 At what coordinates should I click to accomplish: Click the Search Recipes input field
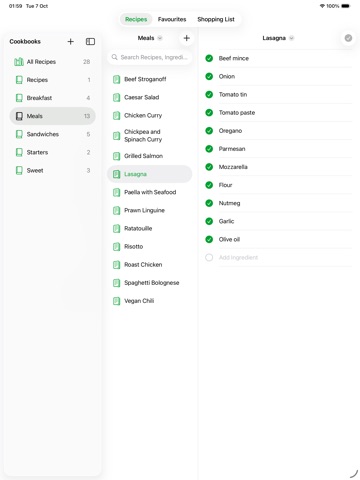150,57
